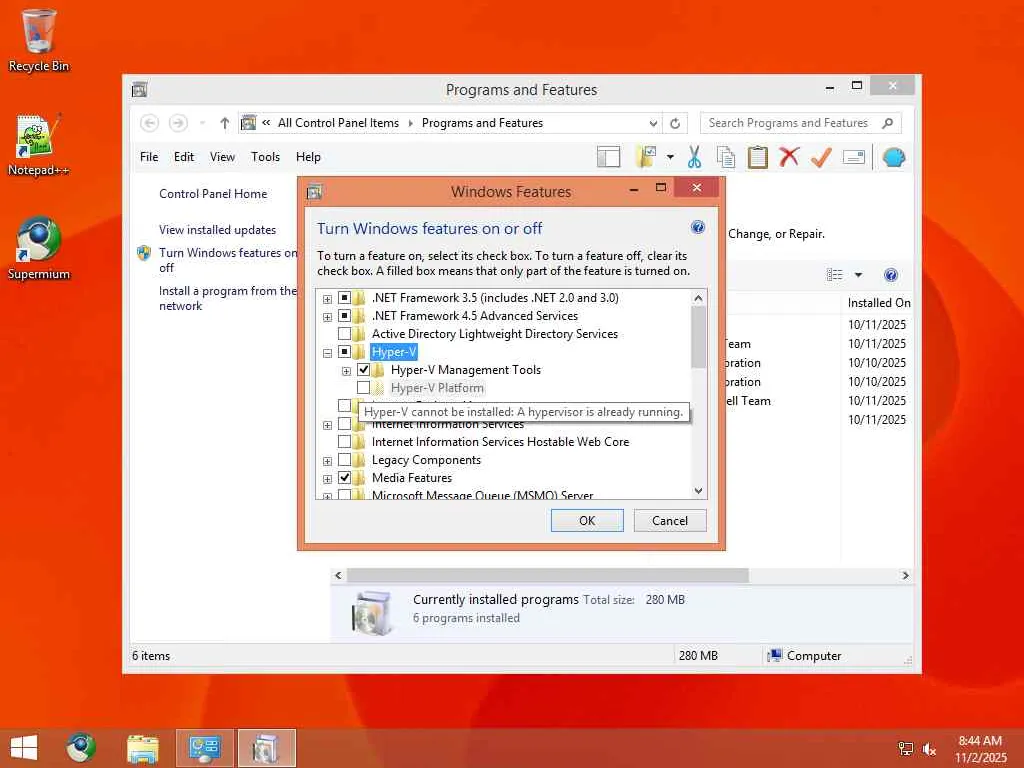Open the Tools menu

[x=265, y=157]
